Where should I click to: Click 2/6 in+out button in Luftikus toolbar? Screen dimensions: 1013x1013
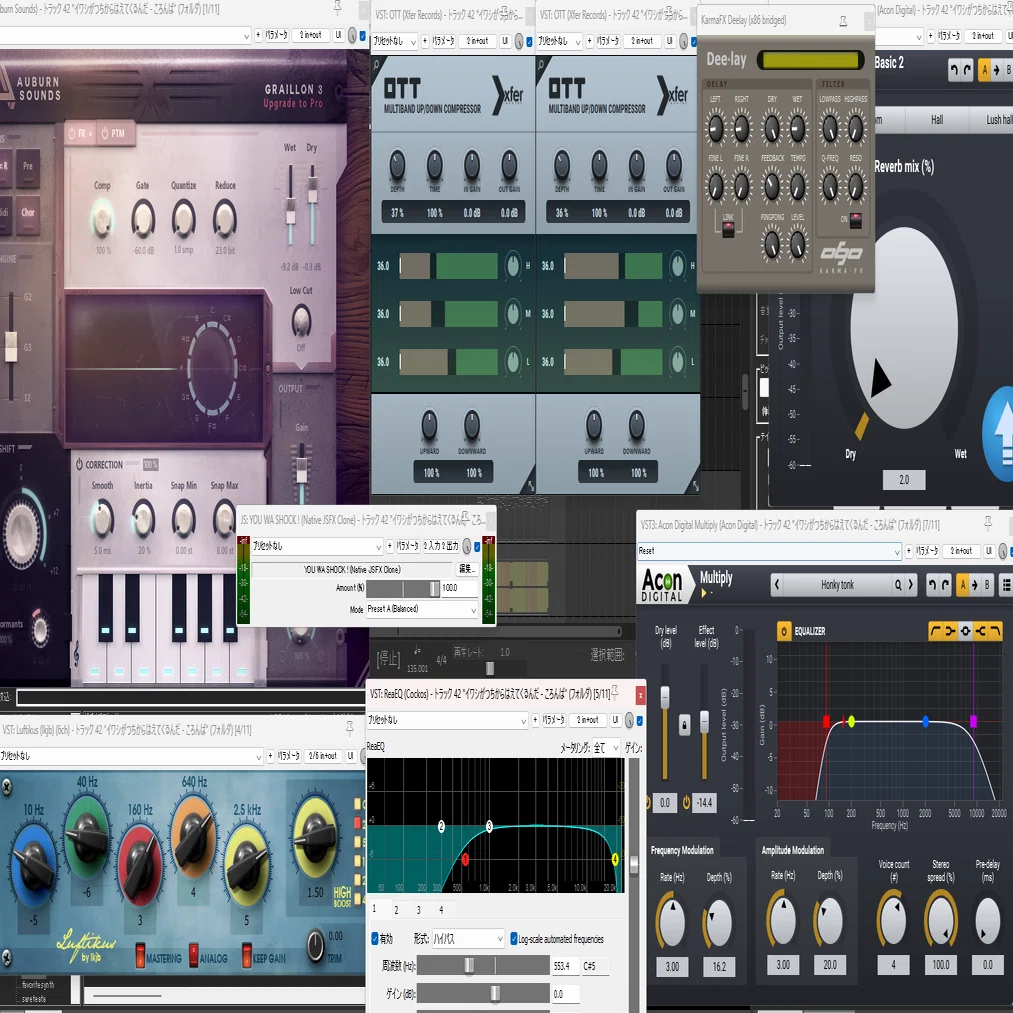point(323,755)
